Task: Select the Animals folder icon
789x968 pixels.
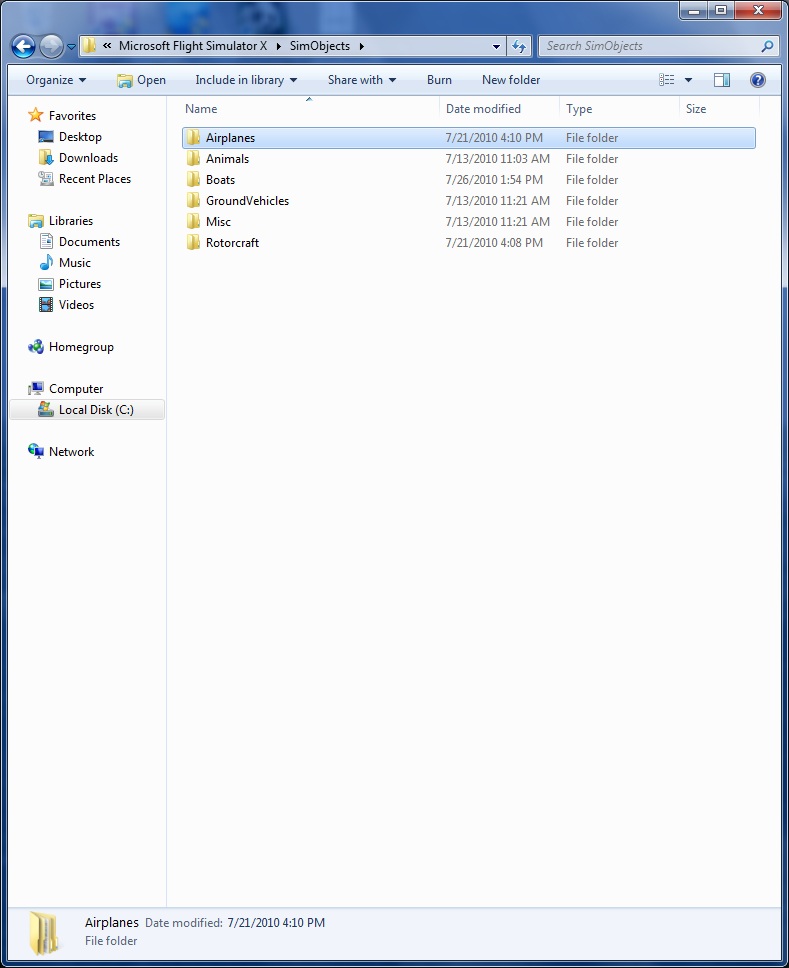Action: pyautogui.click(x=193, y=158)
